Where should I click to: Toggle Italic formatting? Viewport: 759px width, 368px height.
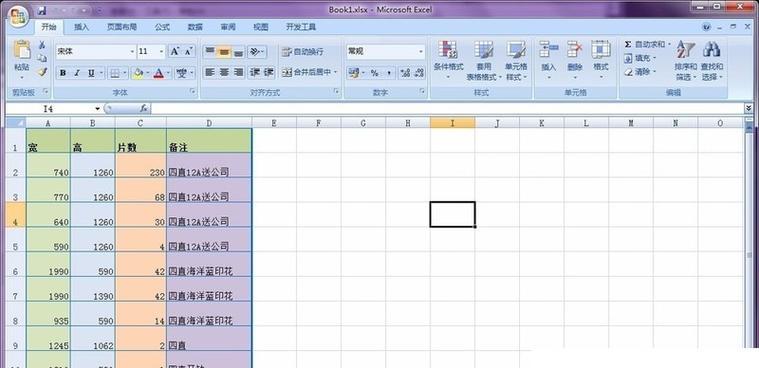click(x=76, y=73)
